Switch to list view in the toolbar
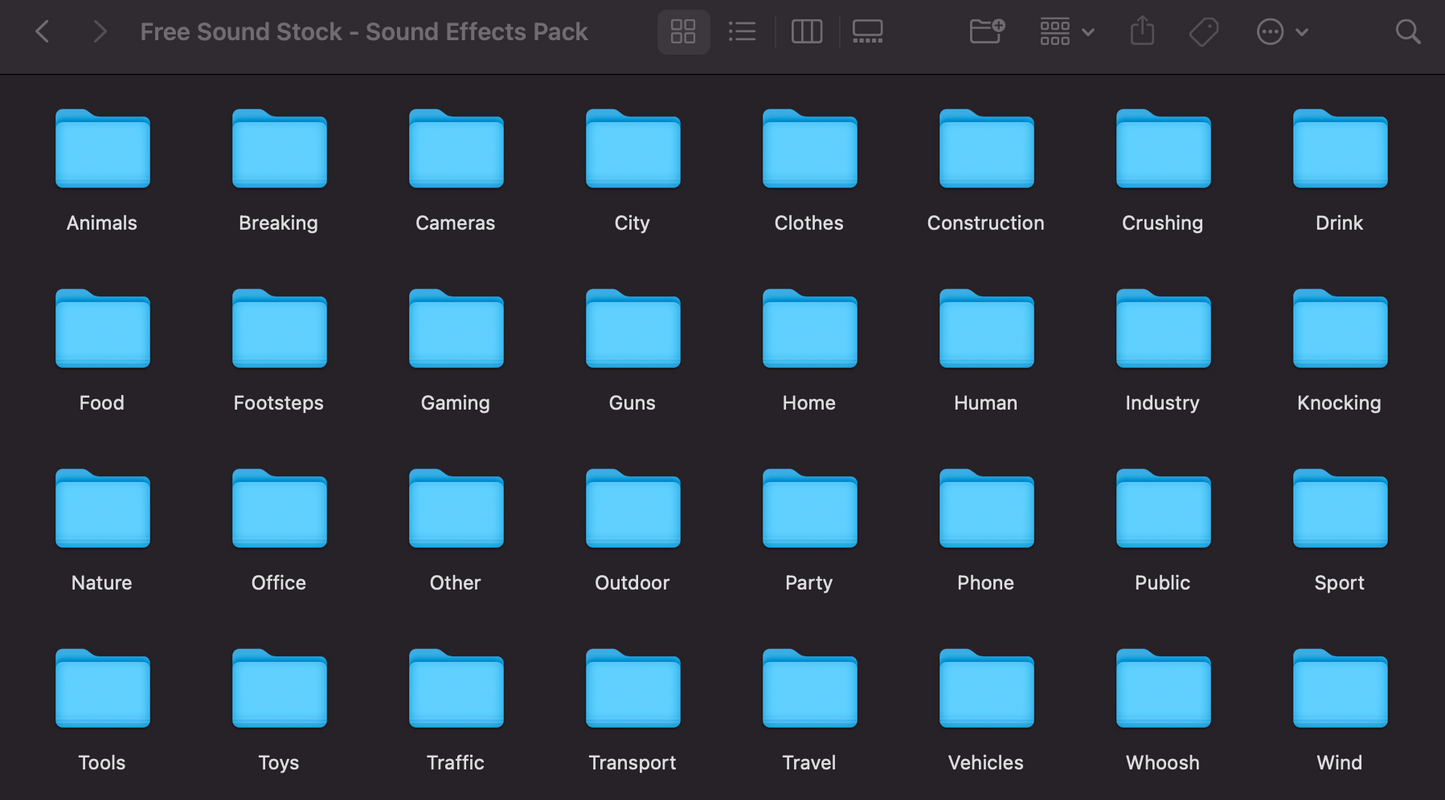 pyautogui.click(x=742, y=31)
